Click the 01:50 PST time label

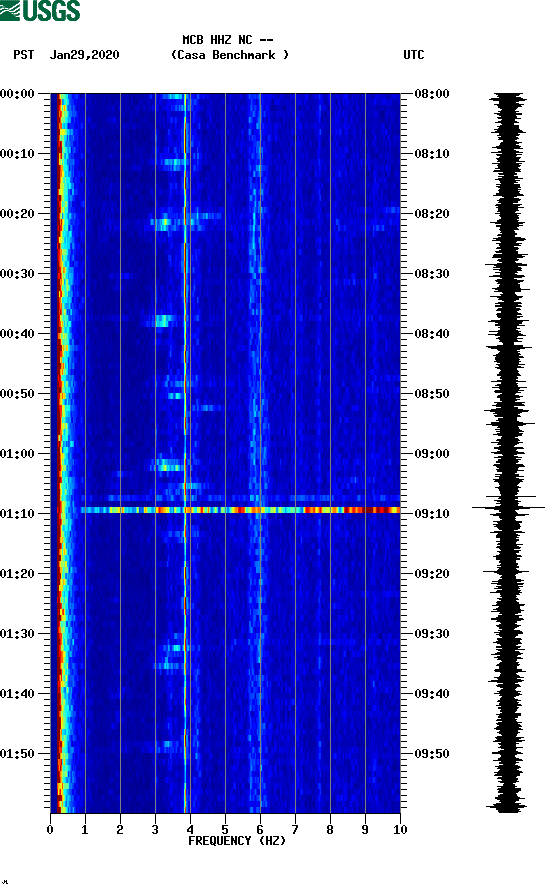(x=17, y=753)
